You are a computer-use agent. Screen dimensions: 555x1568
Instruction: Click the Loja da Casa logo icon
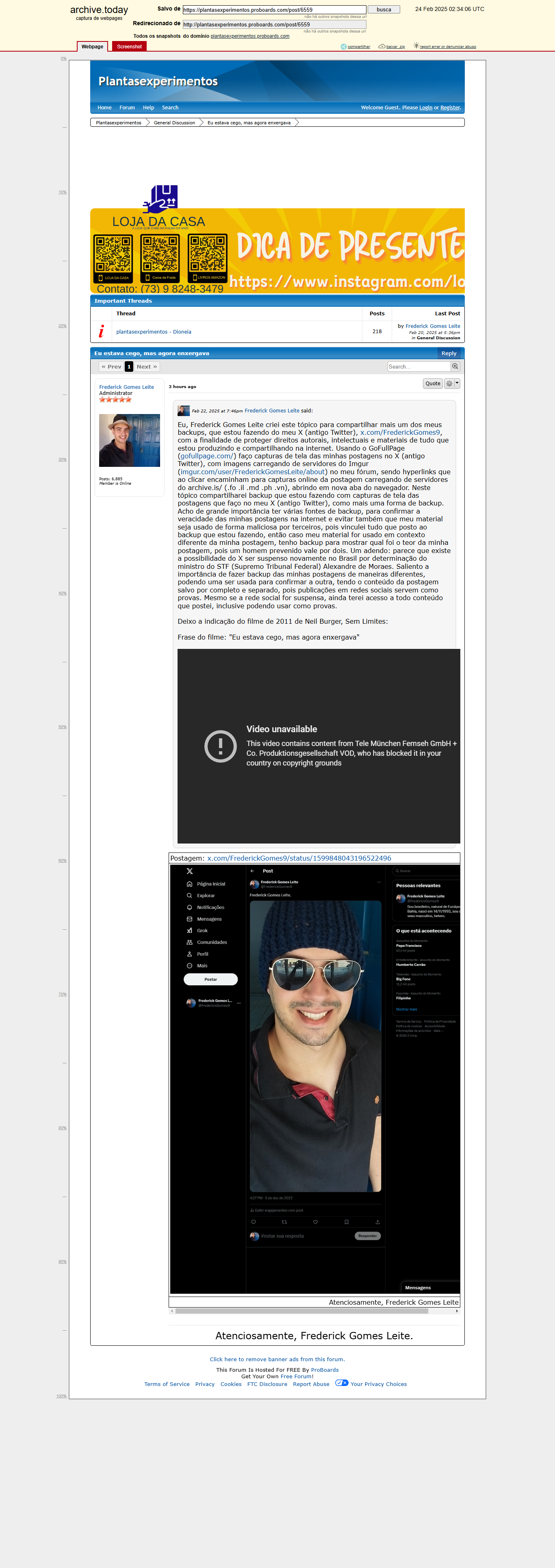point(160,198)
